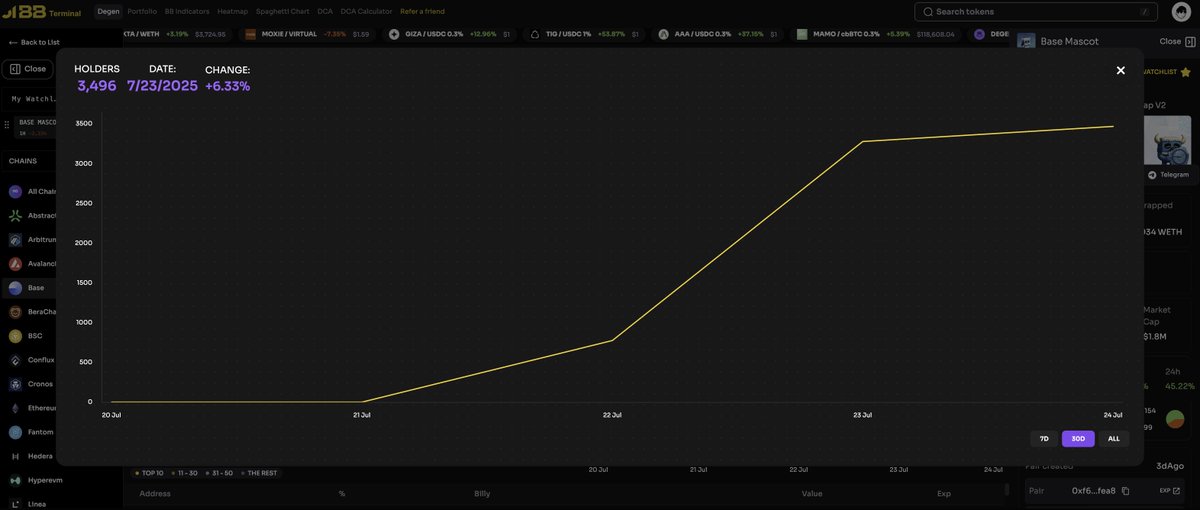1200x510 pixels.
Task: Open the MOXIE / VIRTUAL ticker item
Action: pos(307,34)
